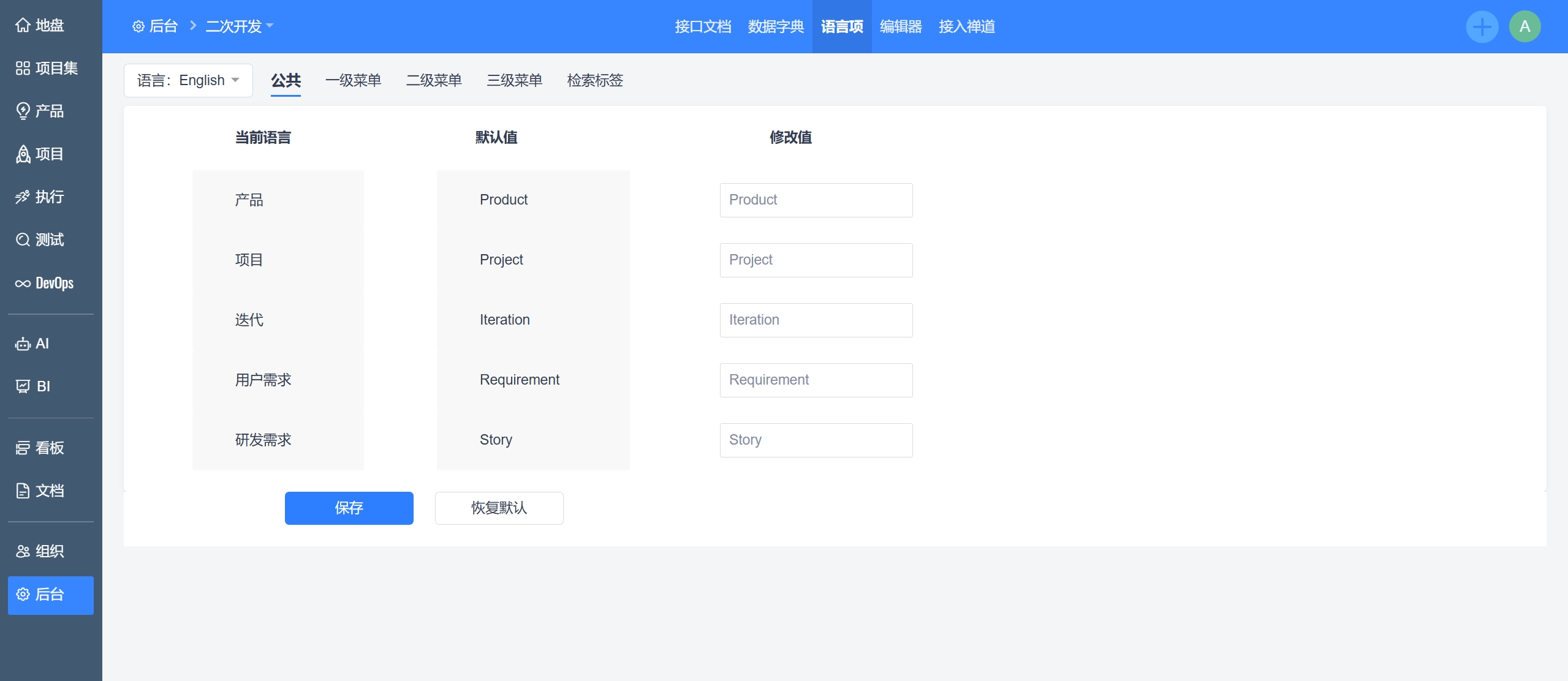
Task: Click the 恢复默认 restore default button
Action: coord(499,508)
